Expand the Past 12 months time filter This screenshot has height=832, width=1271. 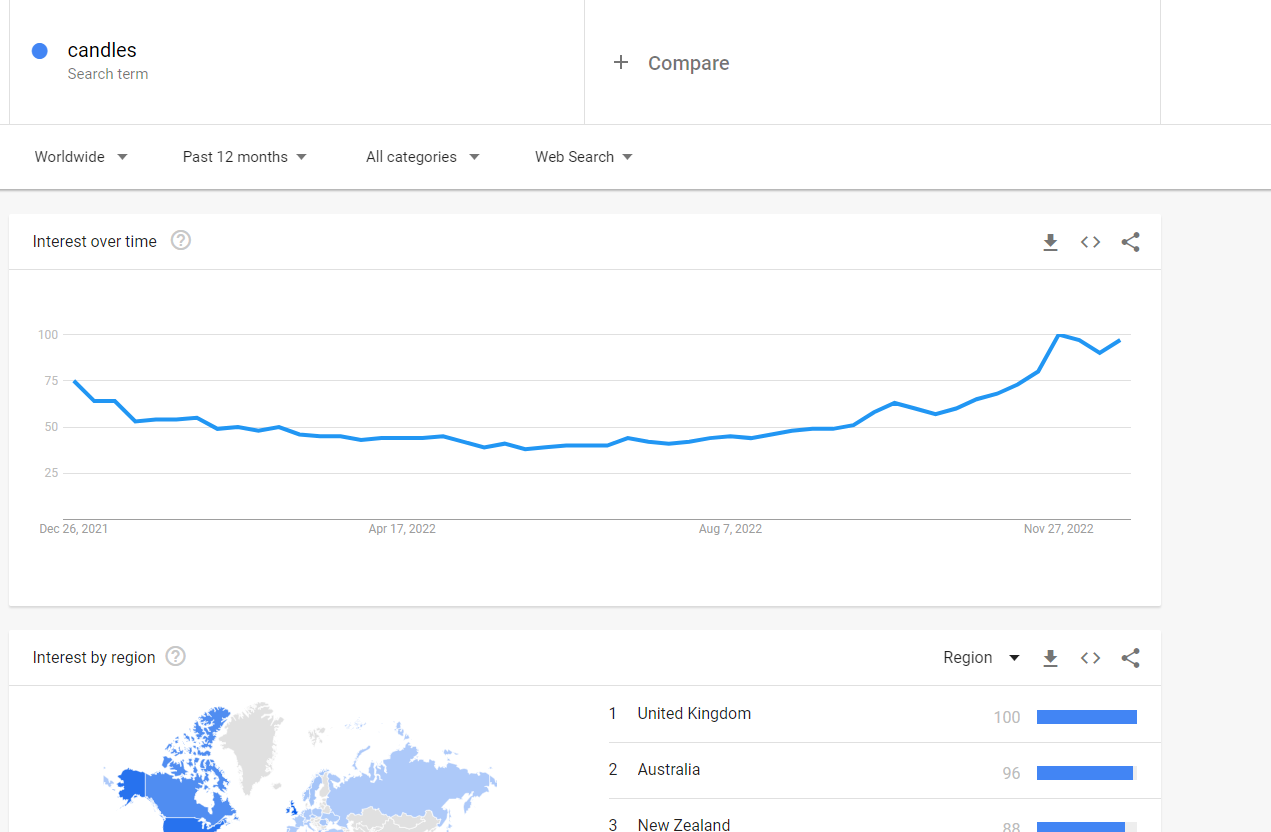click(245, 157)
